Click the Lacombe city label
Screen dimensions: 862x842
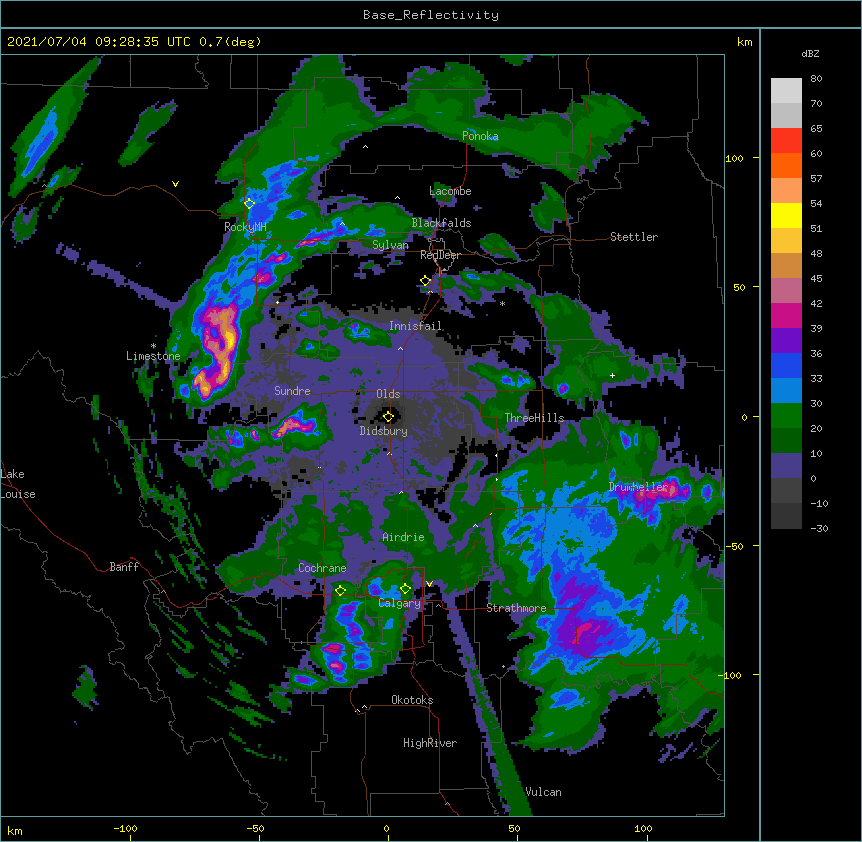tap(450, 191)
